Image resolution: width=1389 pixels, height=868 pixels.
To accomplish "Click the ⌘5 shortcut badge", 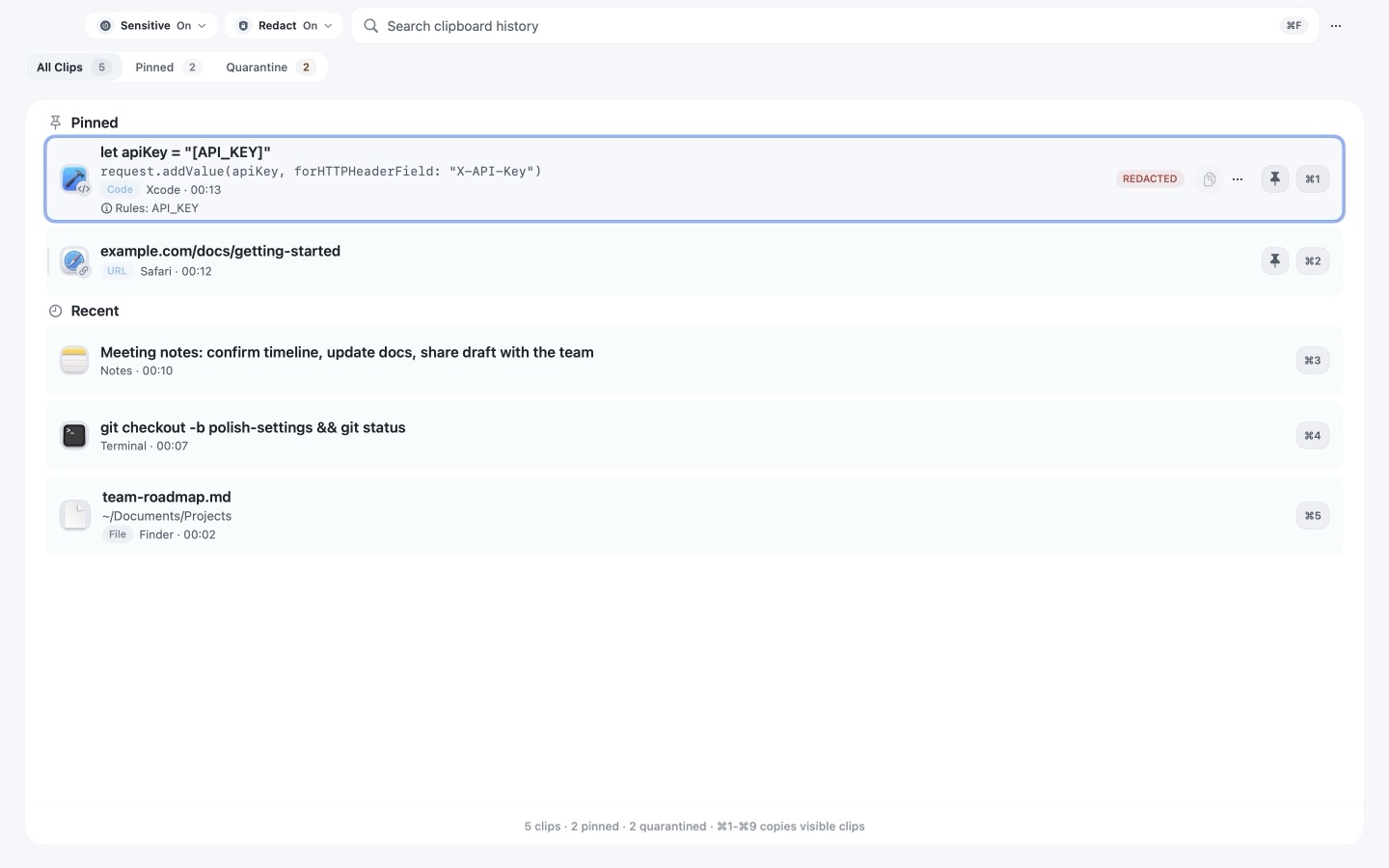I will (1313, 516).
